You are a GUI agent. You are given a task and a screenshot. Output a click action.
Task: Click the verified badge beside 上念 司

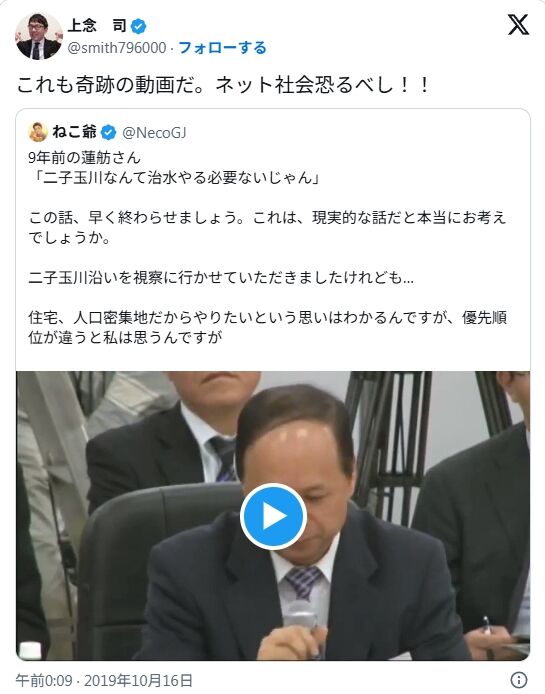(x=139, y=26)
